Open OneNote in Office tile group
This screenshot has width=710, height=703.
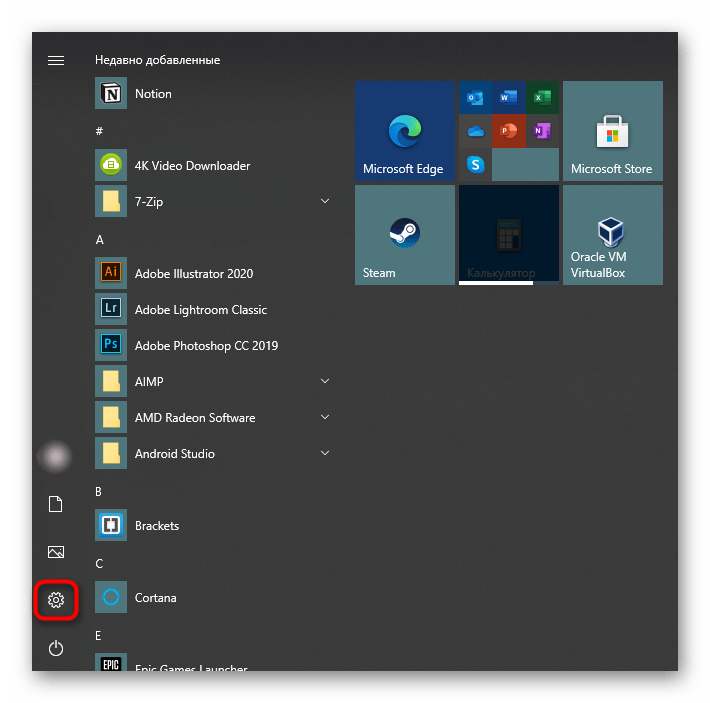pyautogui.click(x=542, y=131)
